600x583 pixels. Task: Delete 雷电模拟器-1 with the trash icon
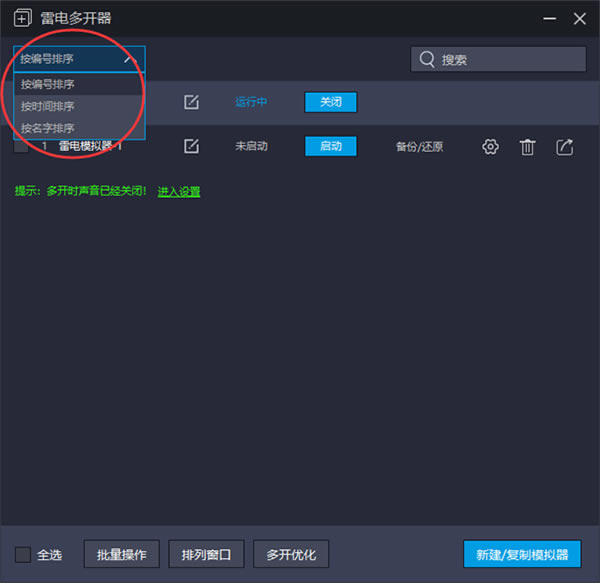tap(527, 147)
